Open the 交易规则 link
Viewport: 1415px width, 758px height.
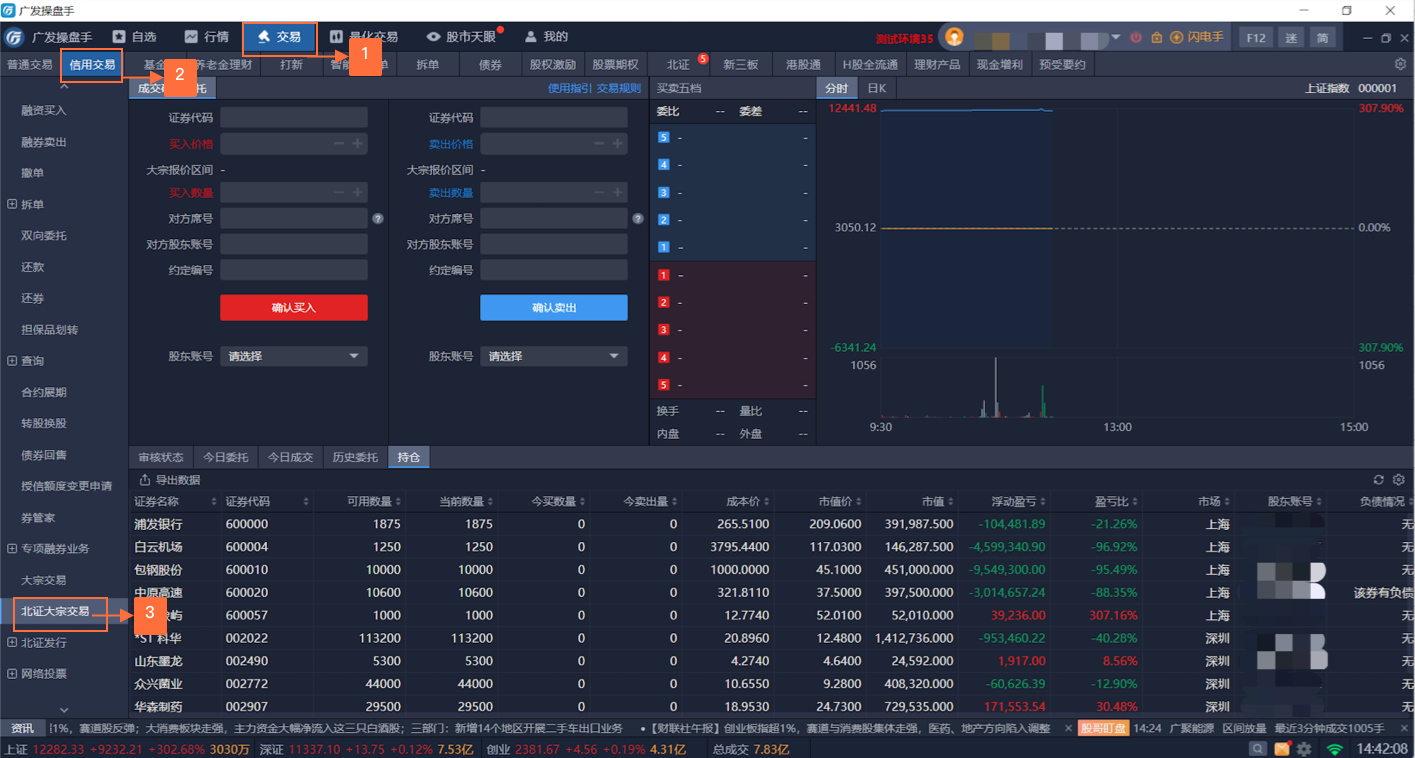[x=619, y=88]
